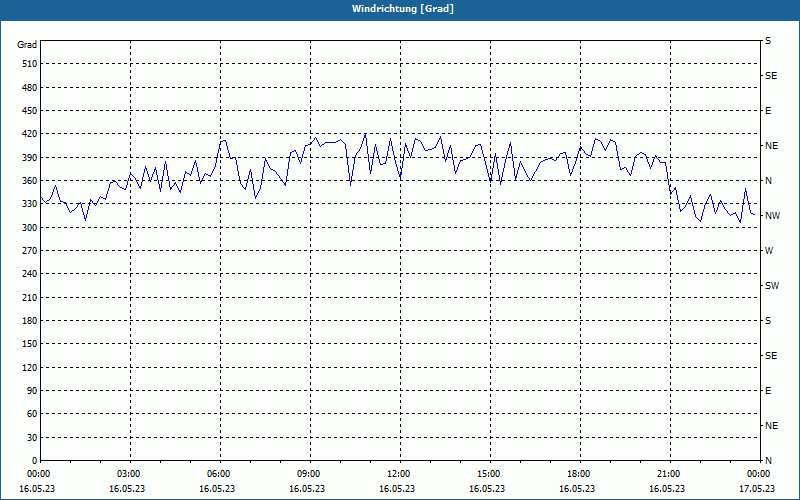Image resolution: width=800 pixels, height=500 pixels.
Task: Select the 480 y-axis value
Action: click(30, 87)
